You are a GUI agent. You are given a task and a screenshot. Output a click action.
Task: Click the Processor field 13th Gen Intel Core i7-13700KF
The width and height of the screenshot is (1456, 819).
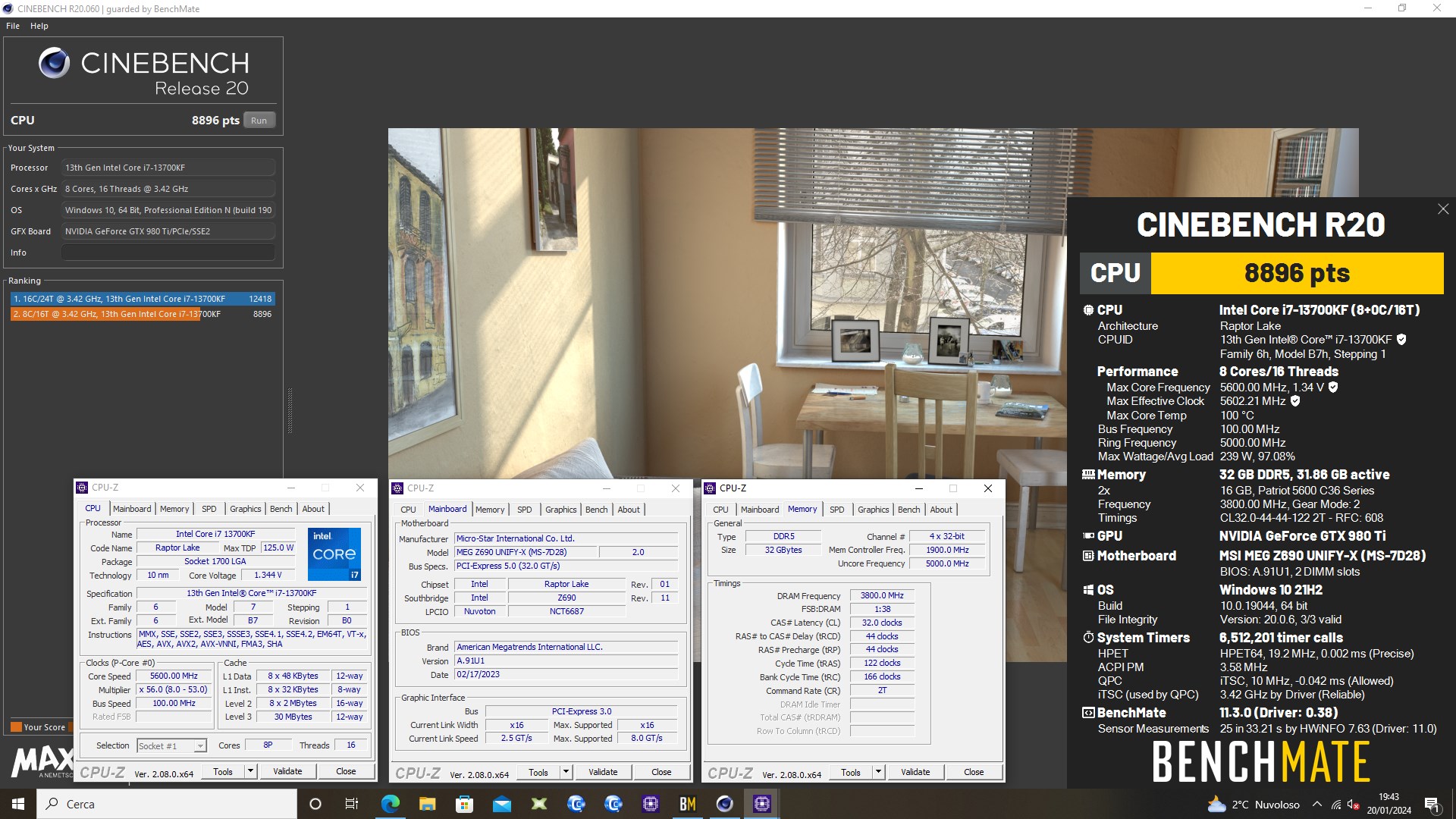coord(168,168)
